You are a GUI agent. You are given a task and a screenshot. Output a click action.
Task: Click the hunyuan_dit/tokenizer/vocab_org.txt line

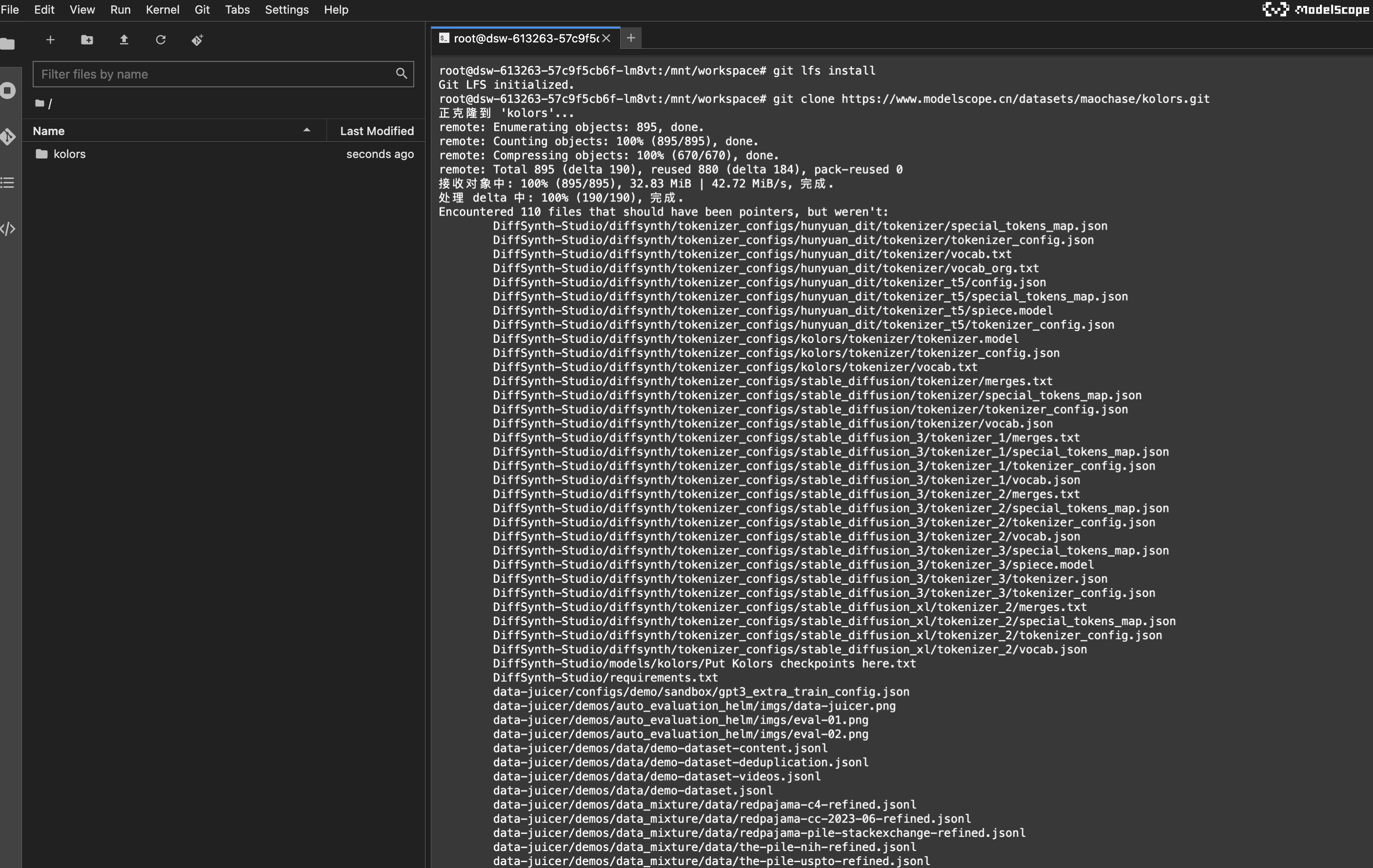pos(767,268)
